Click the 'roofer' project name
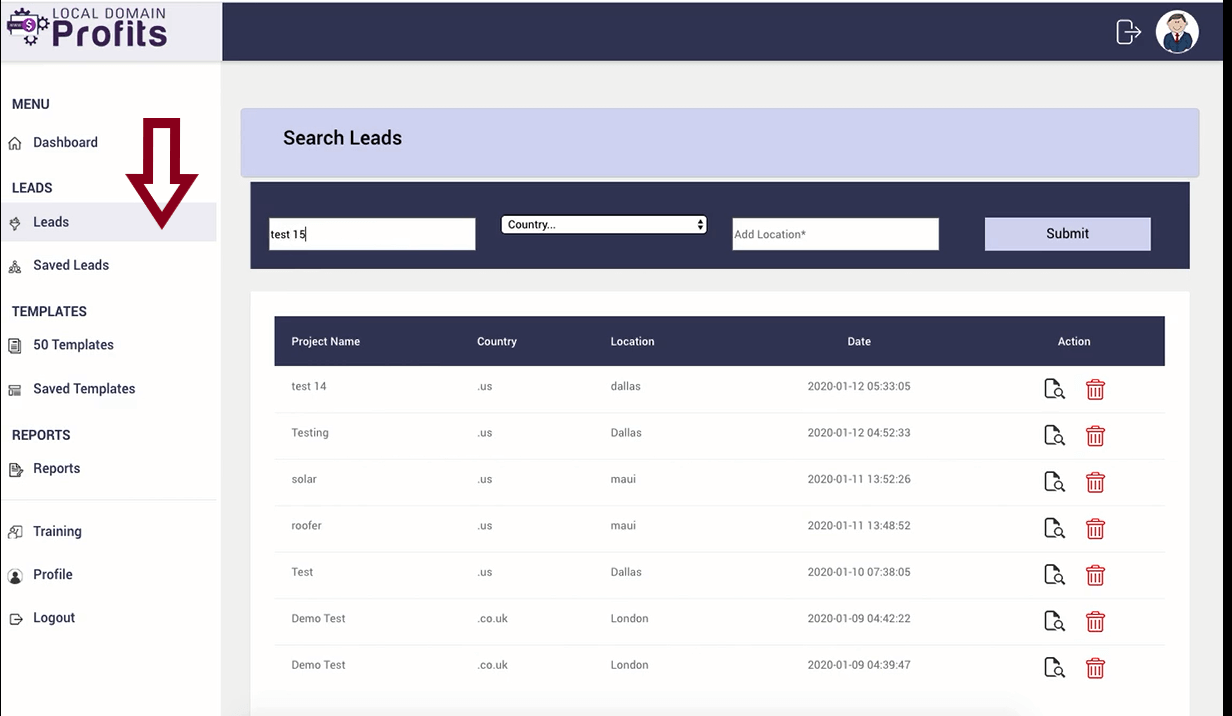Screen dimensions: 1232x716 pyautogui.click(x=307, y=525)
